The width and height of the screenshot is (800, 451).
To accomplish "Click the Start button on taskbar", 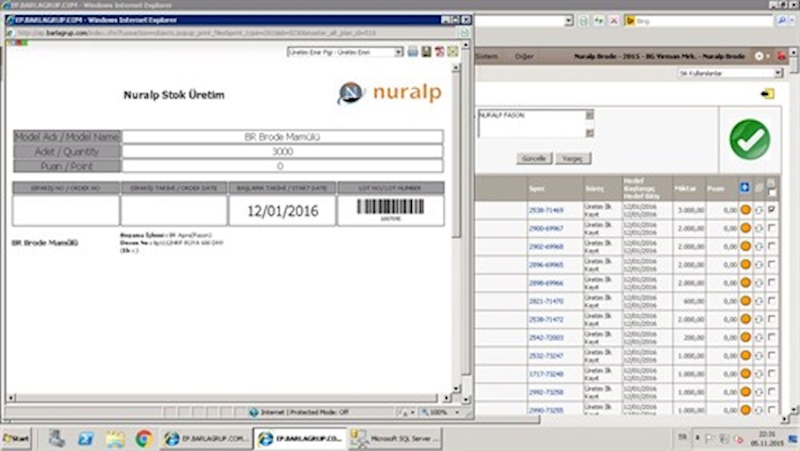I will 16,438.
